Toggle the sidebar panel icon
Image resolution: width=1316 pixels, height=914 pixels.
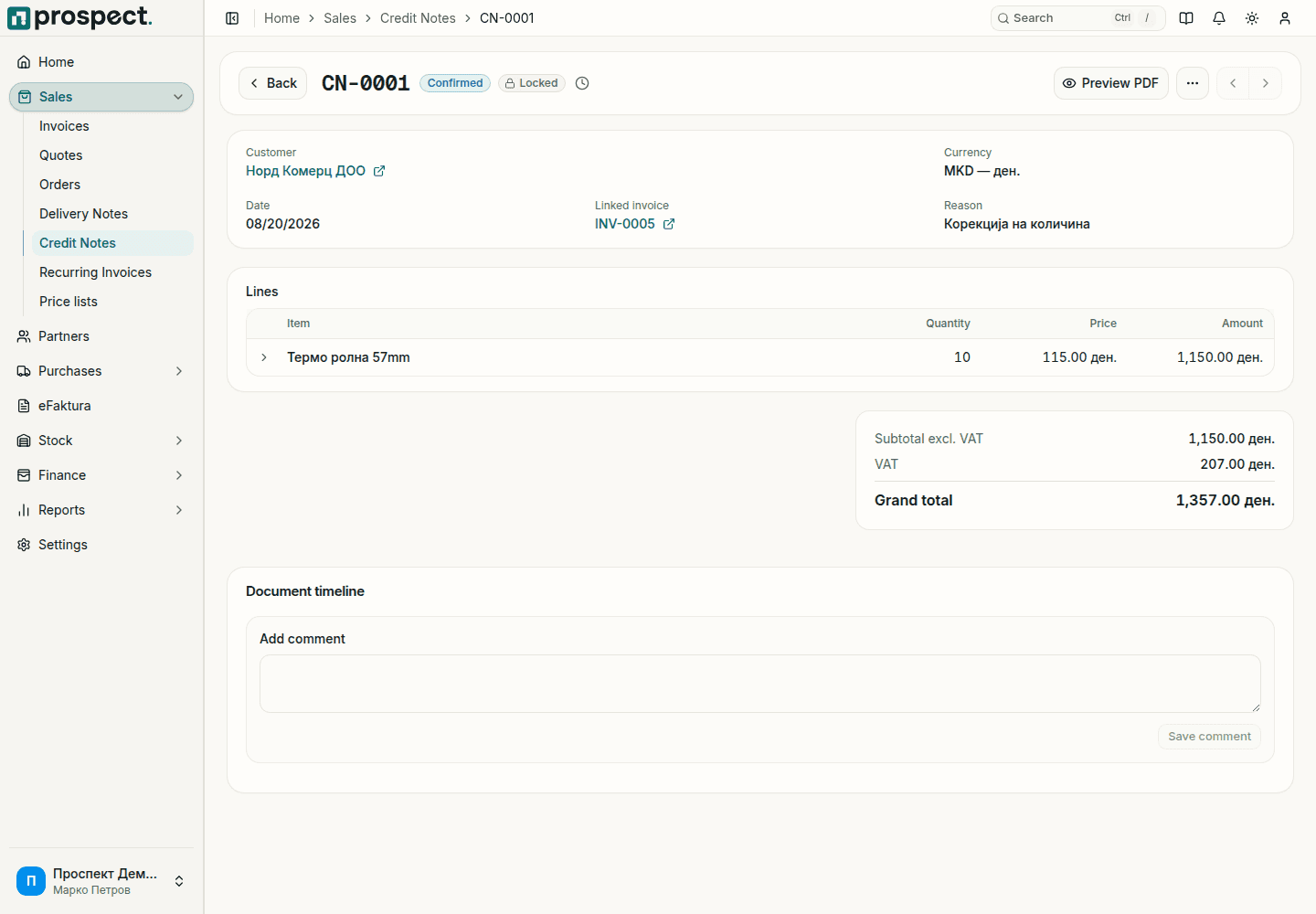point(232,18)
